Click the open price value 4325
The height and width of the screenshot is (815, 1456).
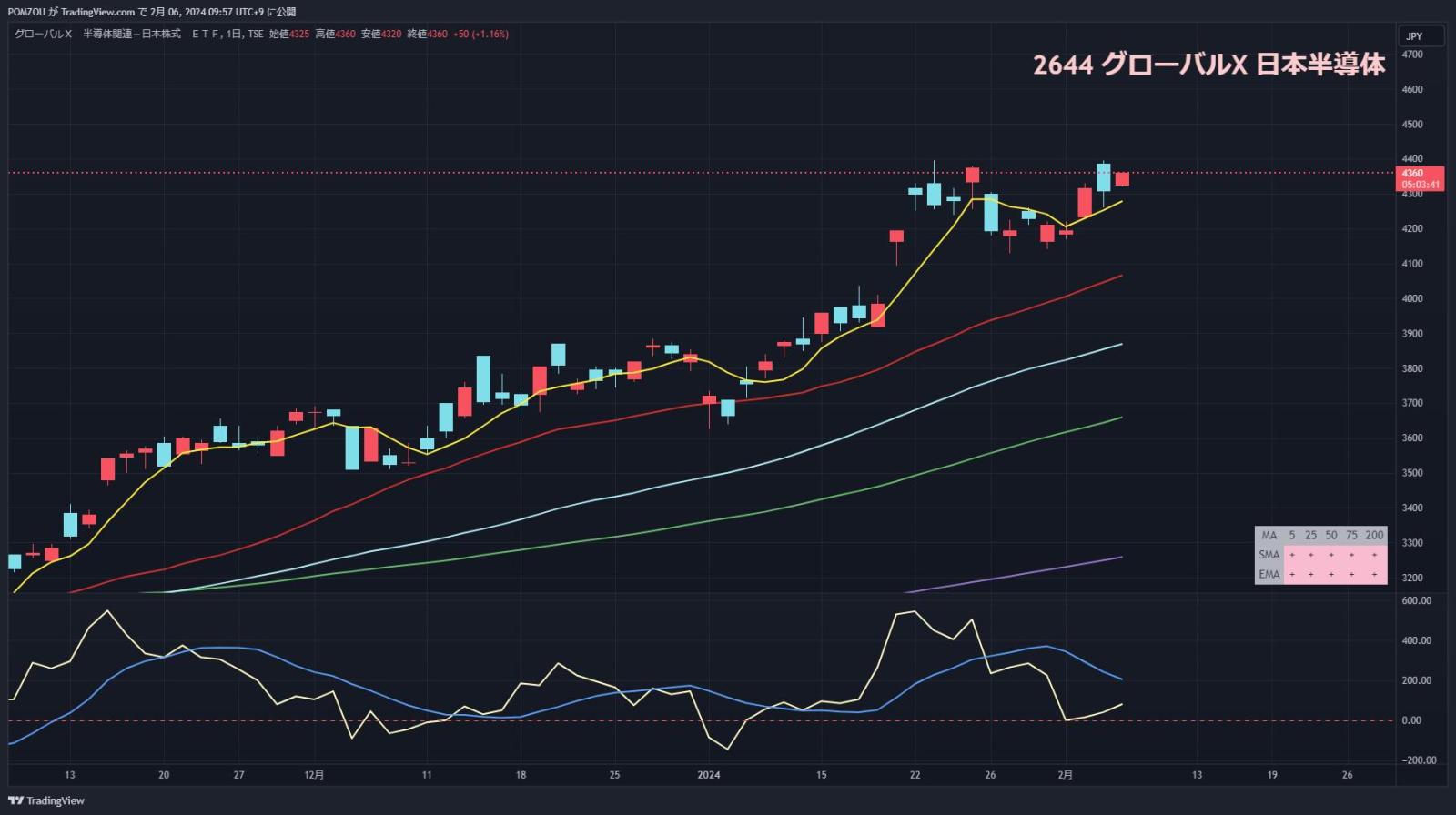pyautogui.click(x=299, y=34)
